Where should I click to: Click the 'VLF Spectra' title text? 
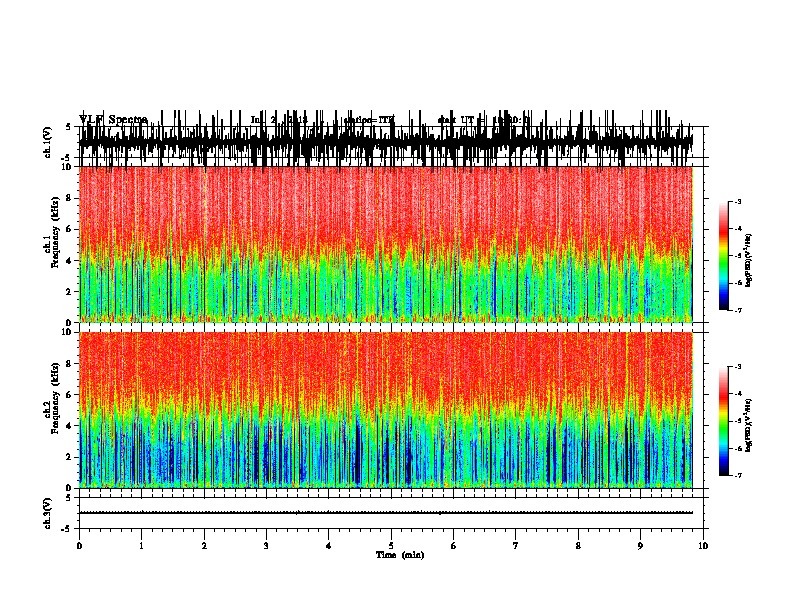pos(113,120)
